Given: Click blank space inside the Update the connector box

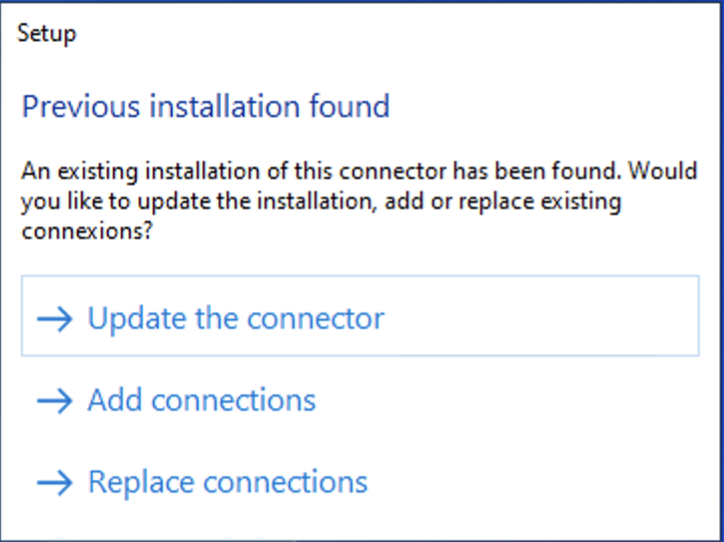Looking at the screenshot, I should 540,319.
